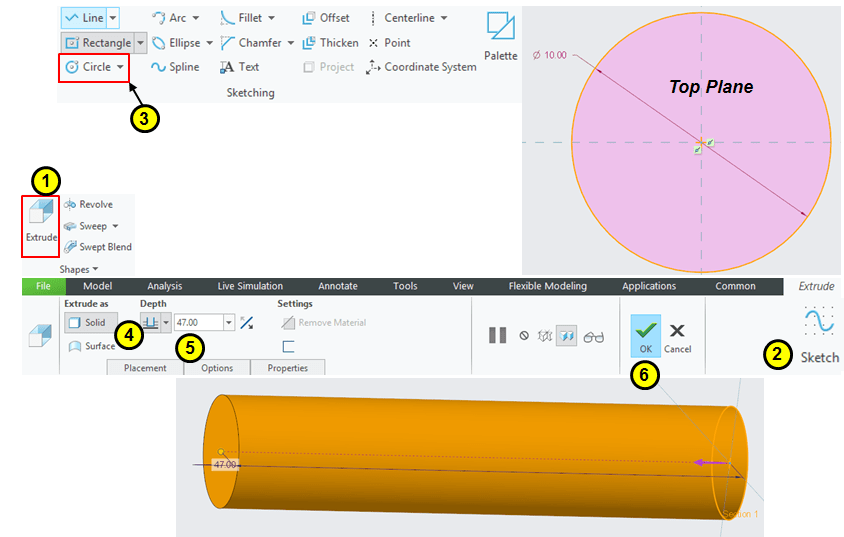Click the Sketch icon
Viewport: 844px width, 537px height.
pyautogui.click(x=819, y=334)
